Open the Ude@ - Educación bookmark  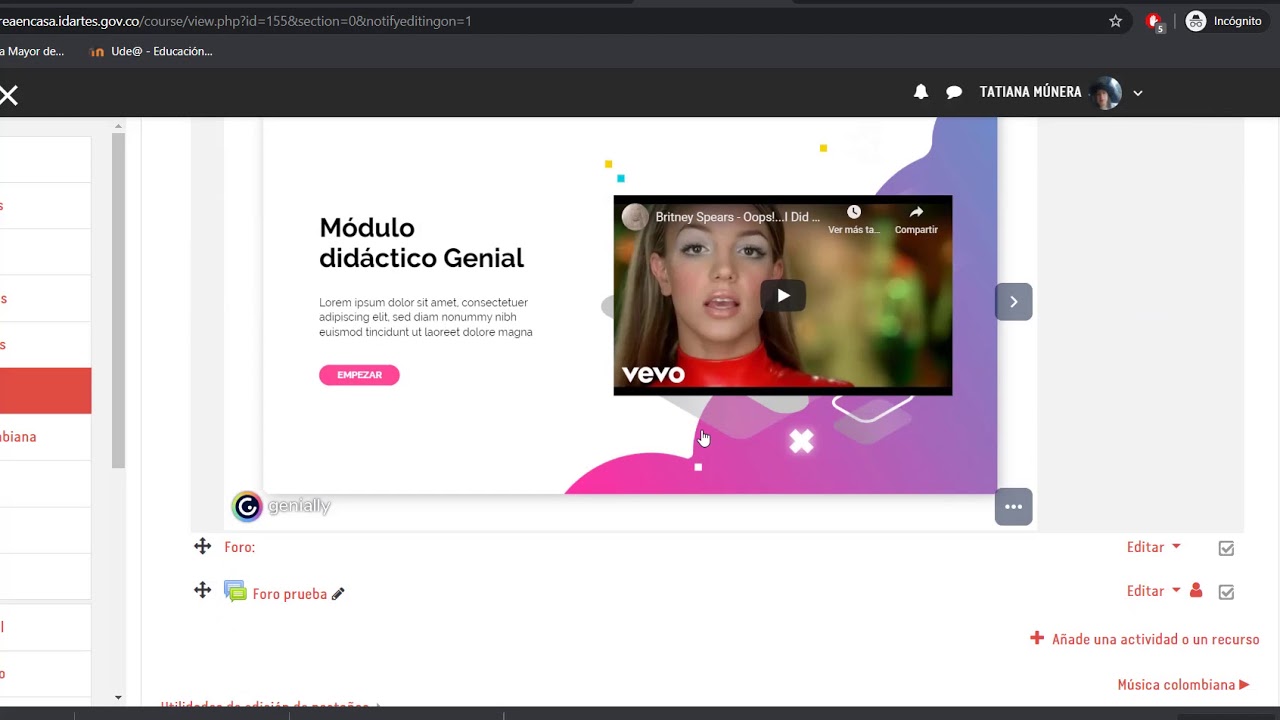click(x=151, y=51)
